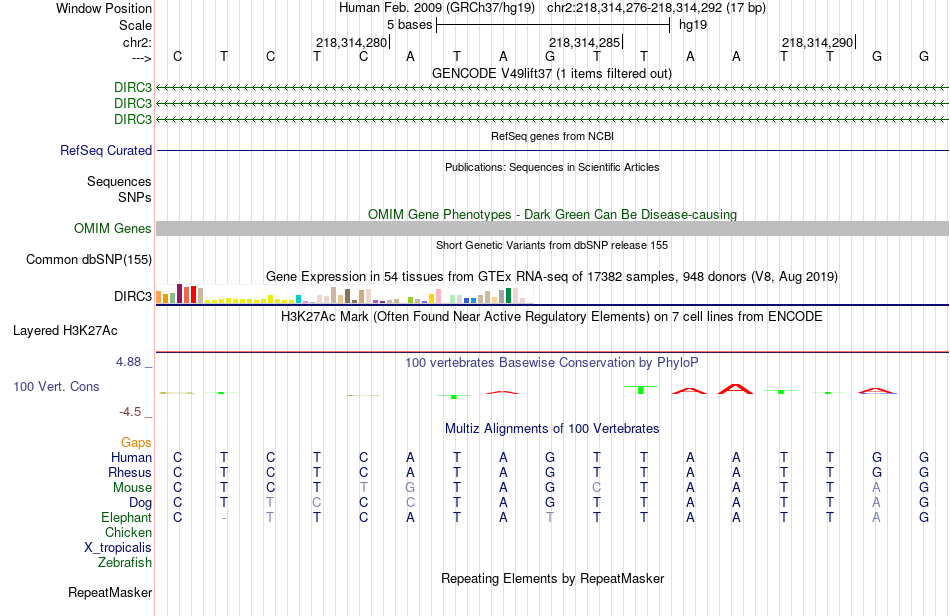Click the gap dash in Elephant alignment row
The width and height of the screenshot is (950, 616).
click(x=224, y=518)
